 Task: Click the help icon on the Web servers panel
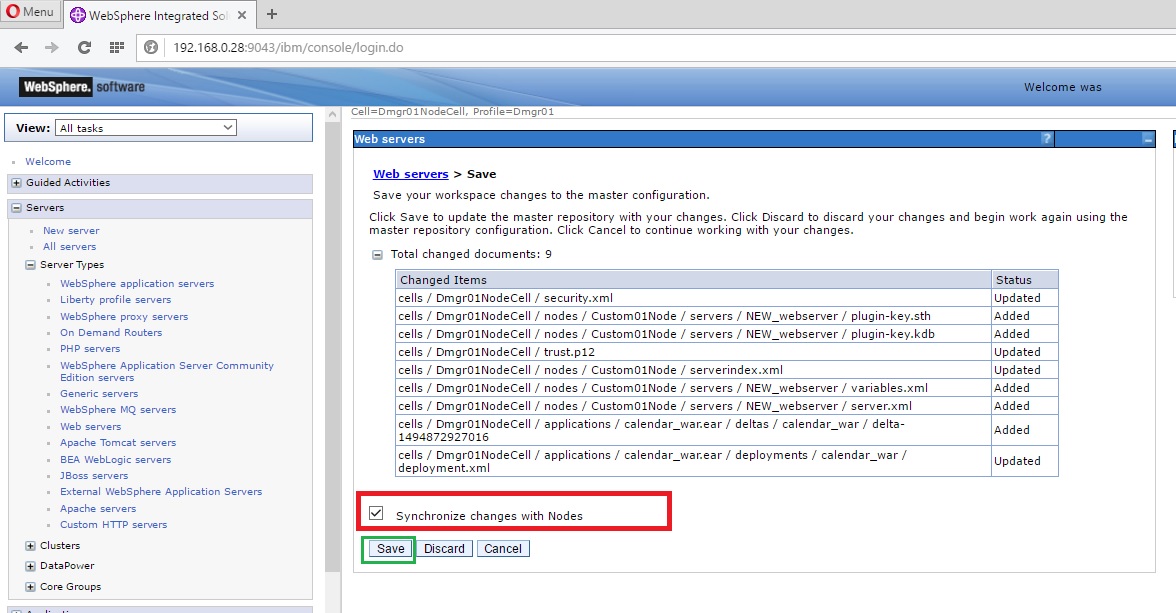click(1046, 138)
